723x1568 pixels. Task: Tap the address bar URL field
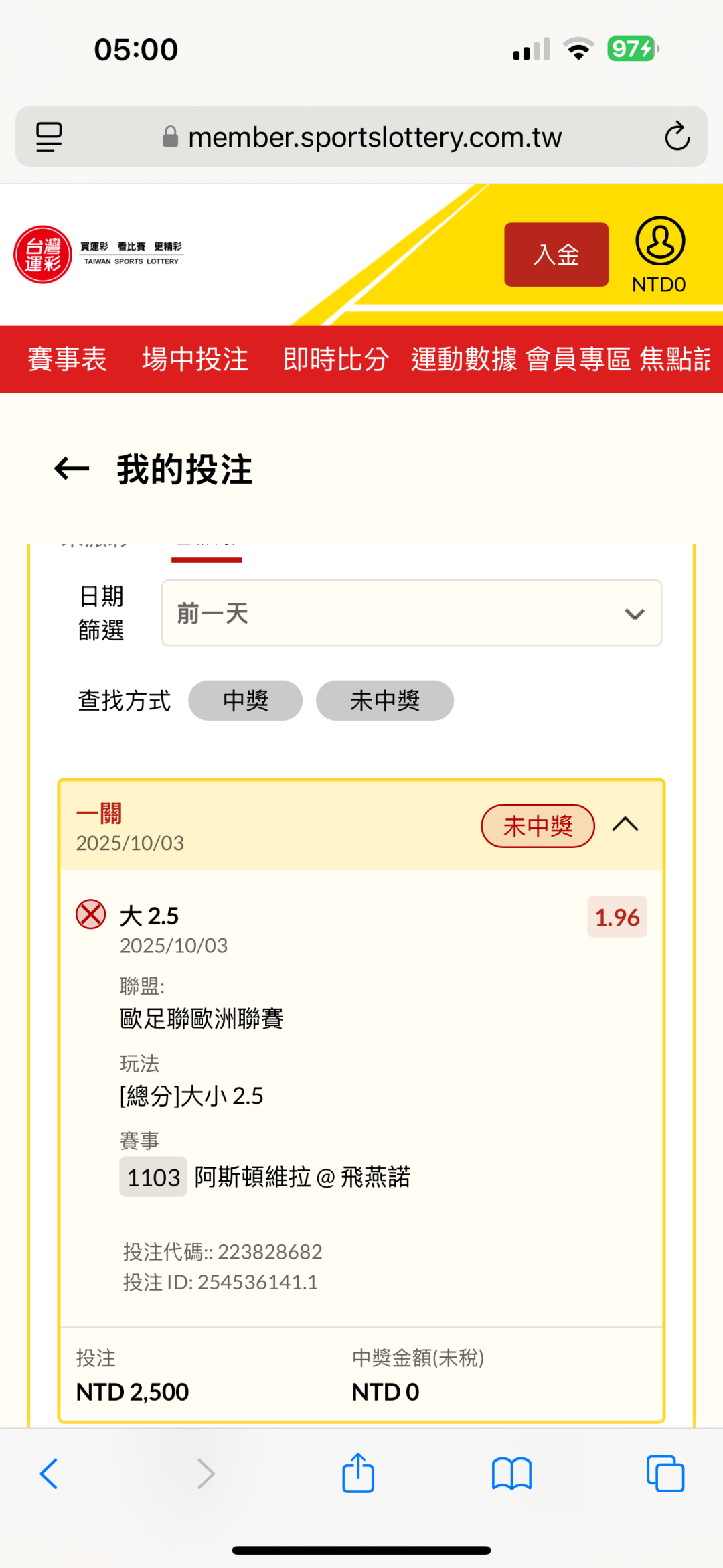pyautogui.click(x=375, y=137)
